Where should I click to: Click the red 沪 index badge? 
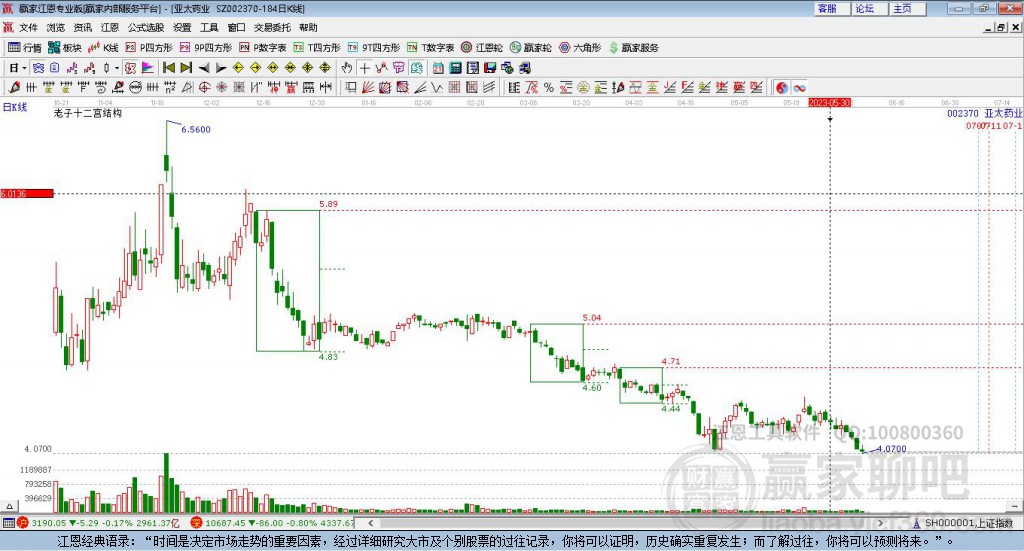(23, 523)
